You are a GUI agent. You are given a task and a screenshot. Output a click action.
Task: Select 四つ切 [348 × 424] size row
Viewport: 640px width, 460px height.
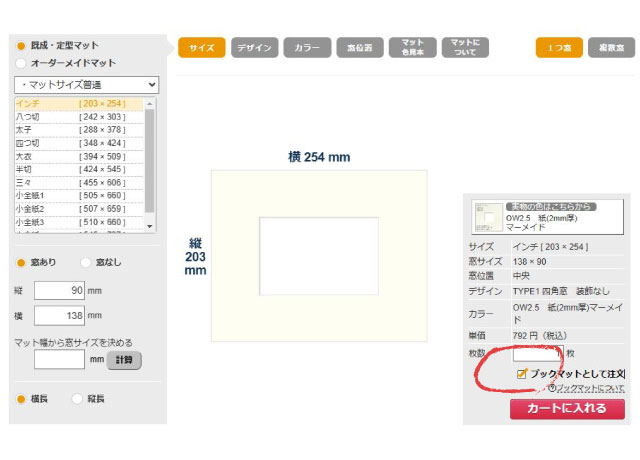point(79,143)
